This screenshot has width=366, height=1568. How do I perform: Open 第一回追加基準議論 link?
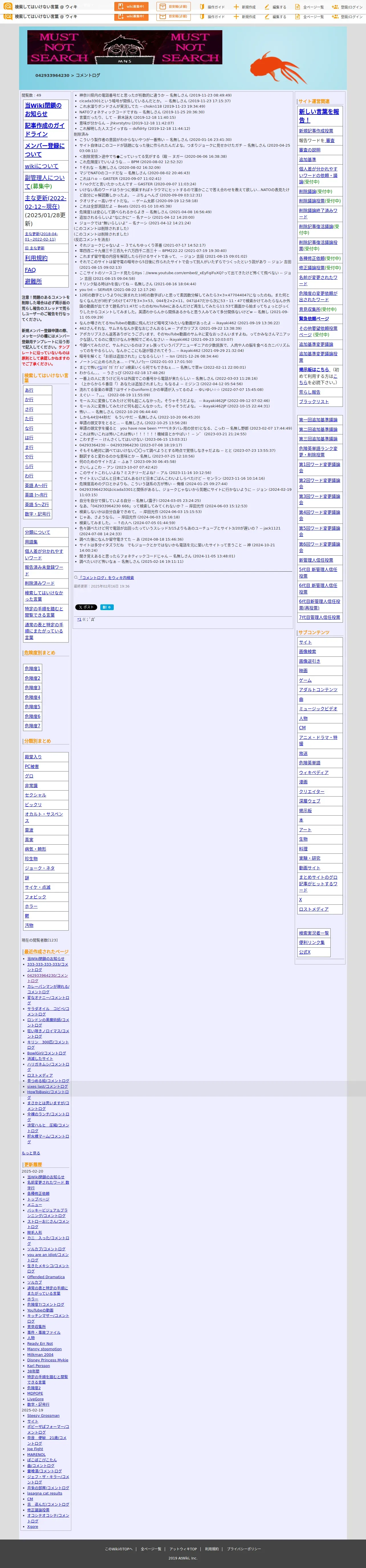coord(318,420)
